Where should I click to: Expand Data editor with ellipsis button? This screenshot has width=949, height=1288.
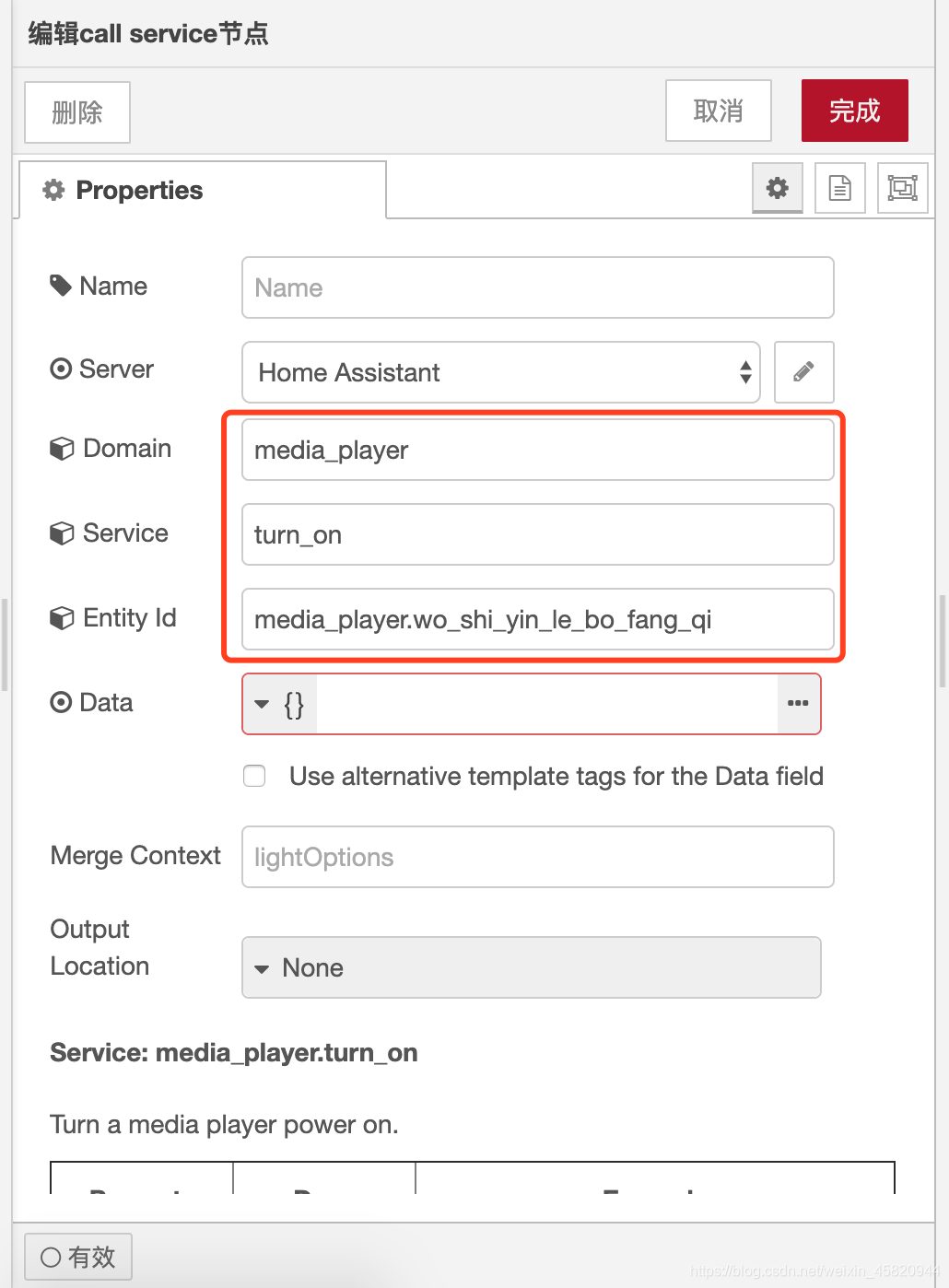tap(798, 704)
